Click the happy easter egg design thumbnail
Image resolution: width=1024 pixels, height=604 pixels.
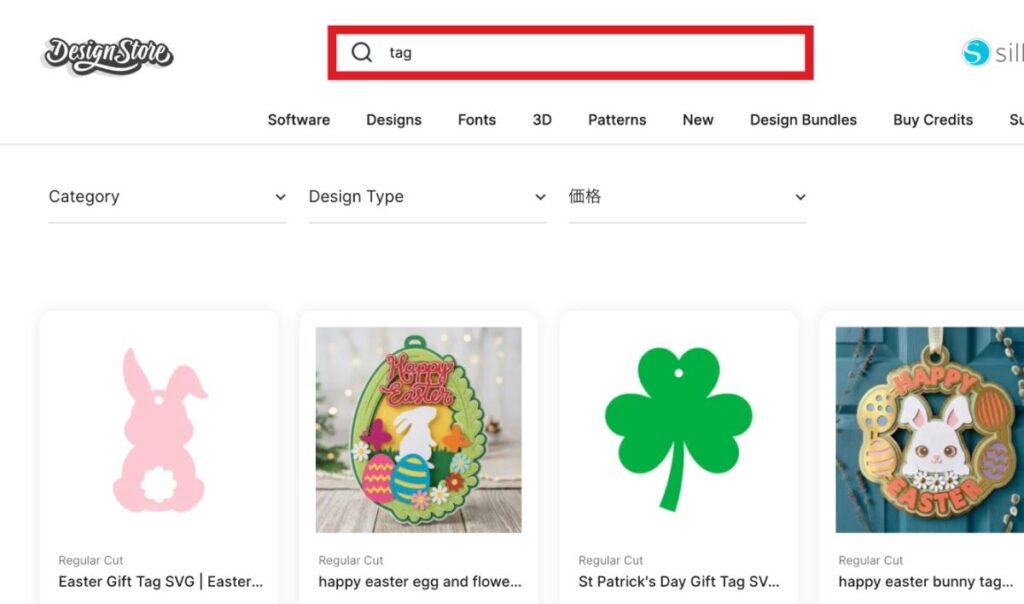[419, 430]
